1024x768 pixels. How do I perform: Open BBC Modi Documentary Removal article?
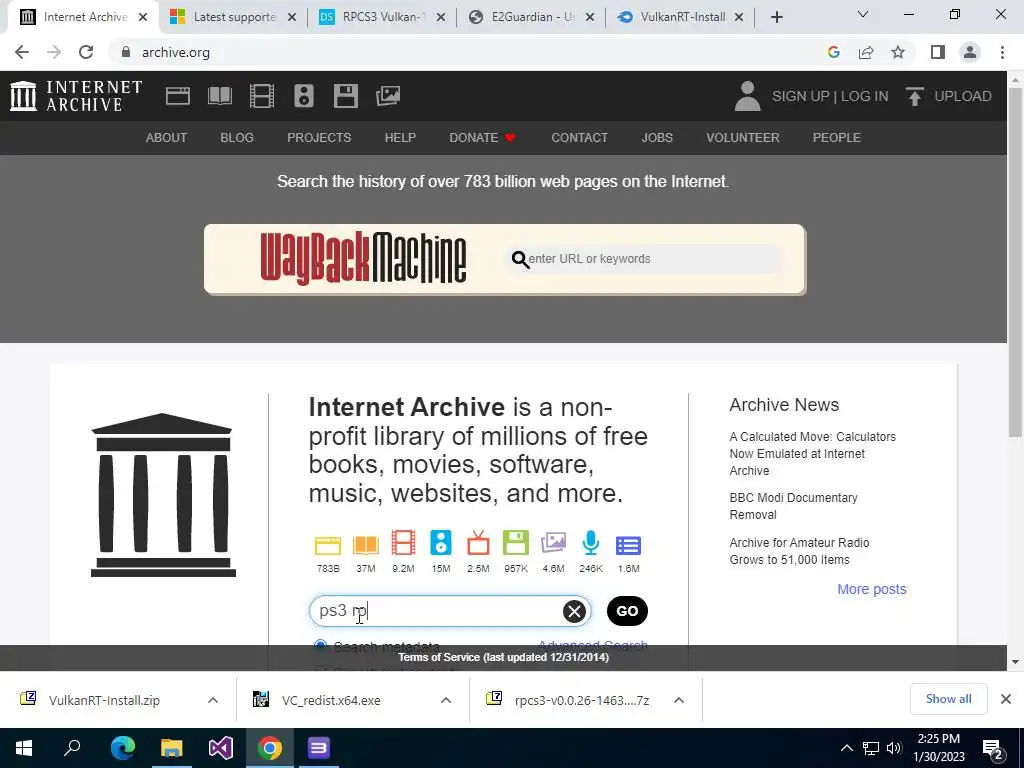793,506
